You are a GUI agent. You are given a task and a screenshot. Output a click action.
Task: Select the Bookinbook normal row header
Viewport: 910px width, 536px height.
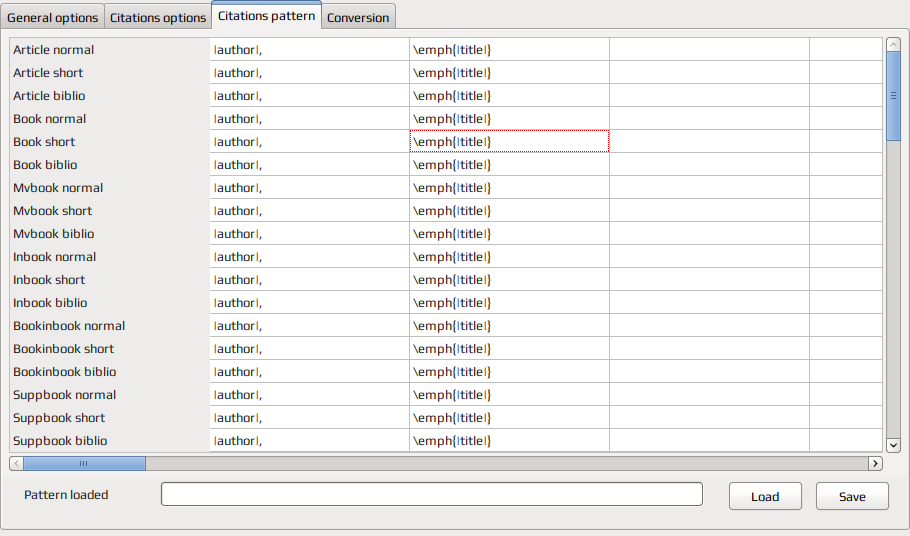pos(110,326)
